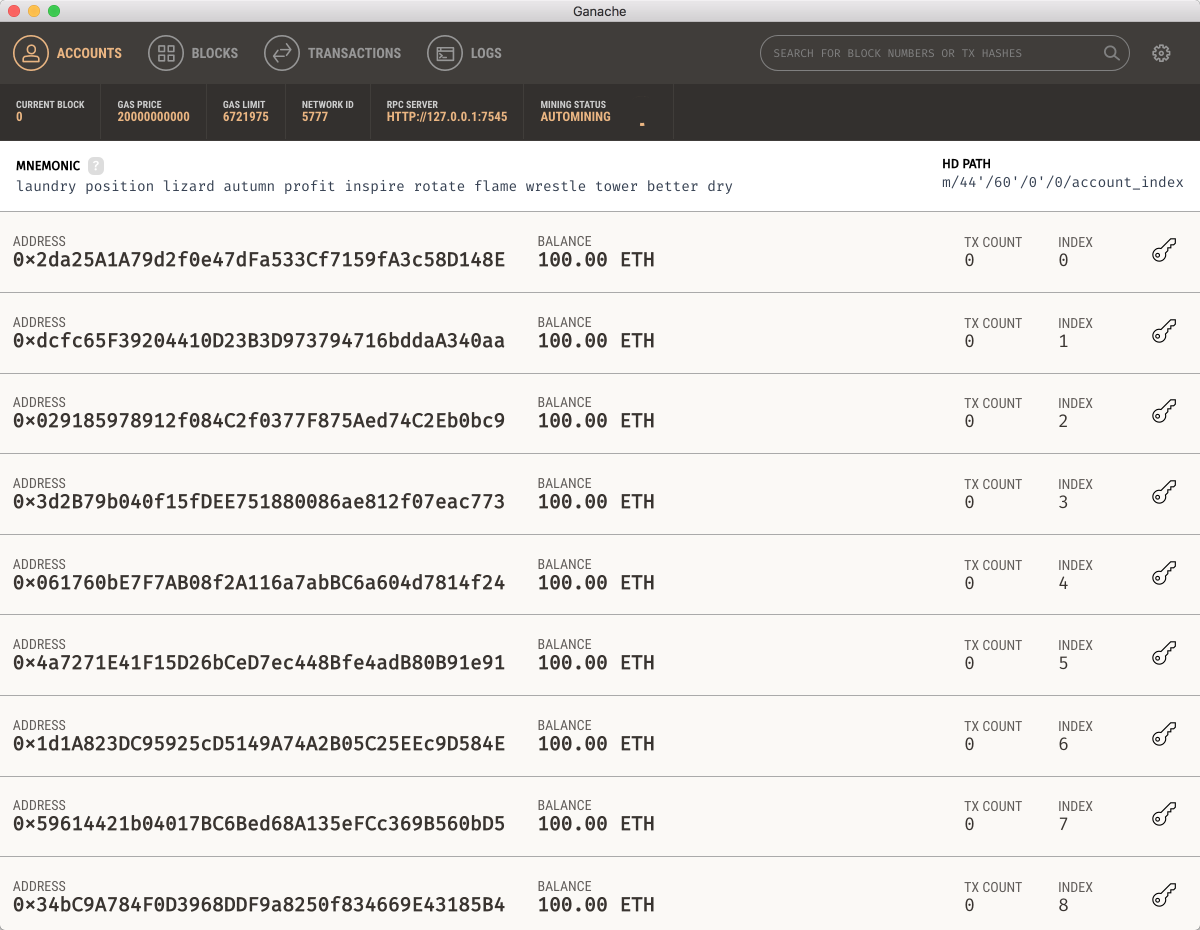Click the AUTOMINING mining status
Image resolution: width=1200 pixels, height=930 pixels.
(x=575, y=117)
